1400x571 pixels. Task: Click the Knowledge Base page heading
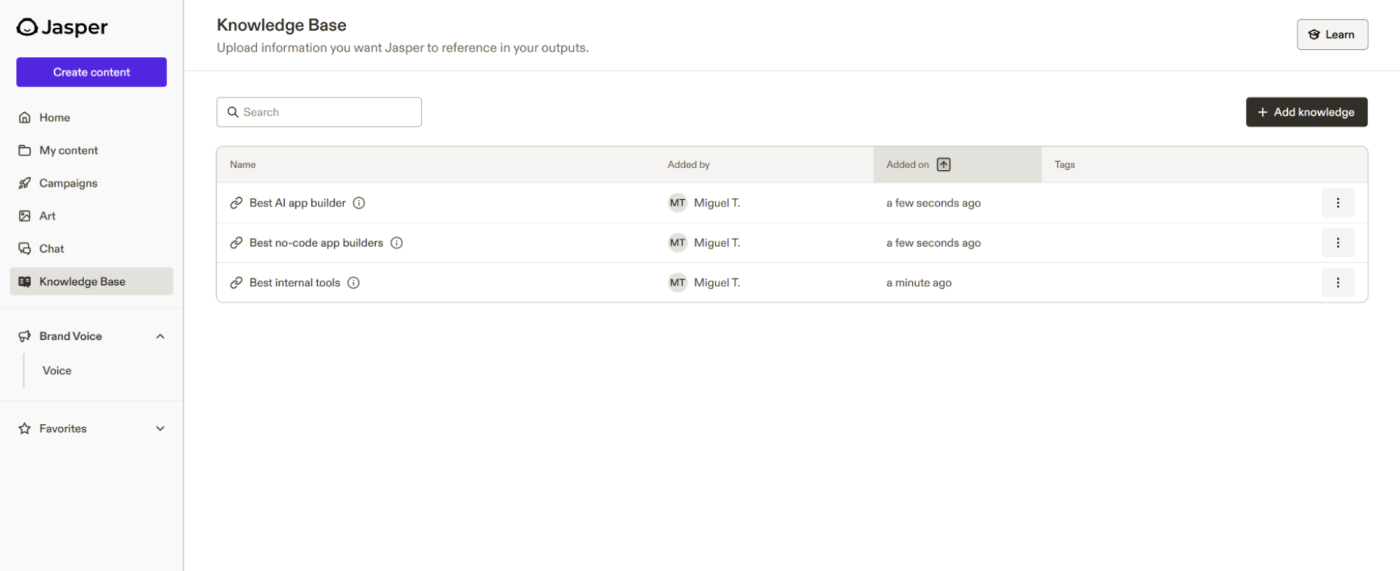point(282,25)
